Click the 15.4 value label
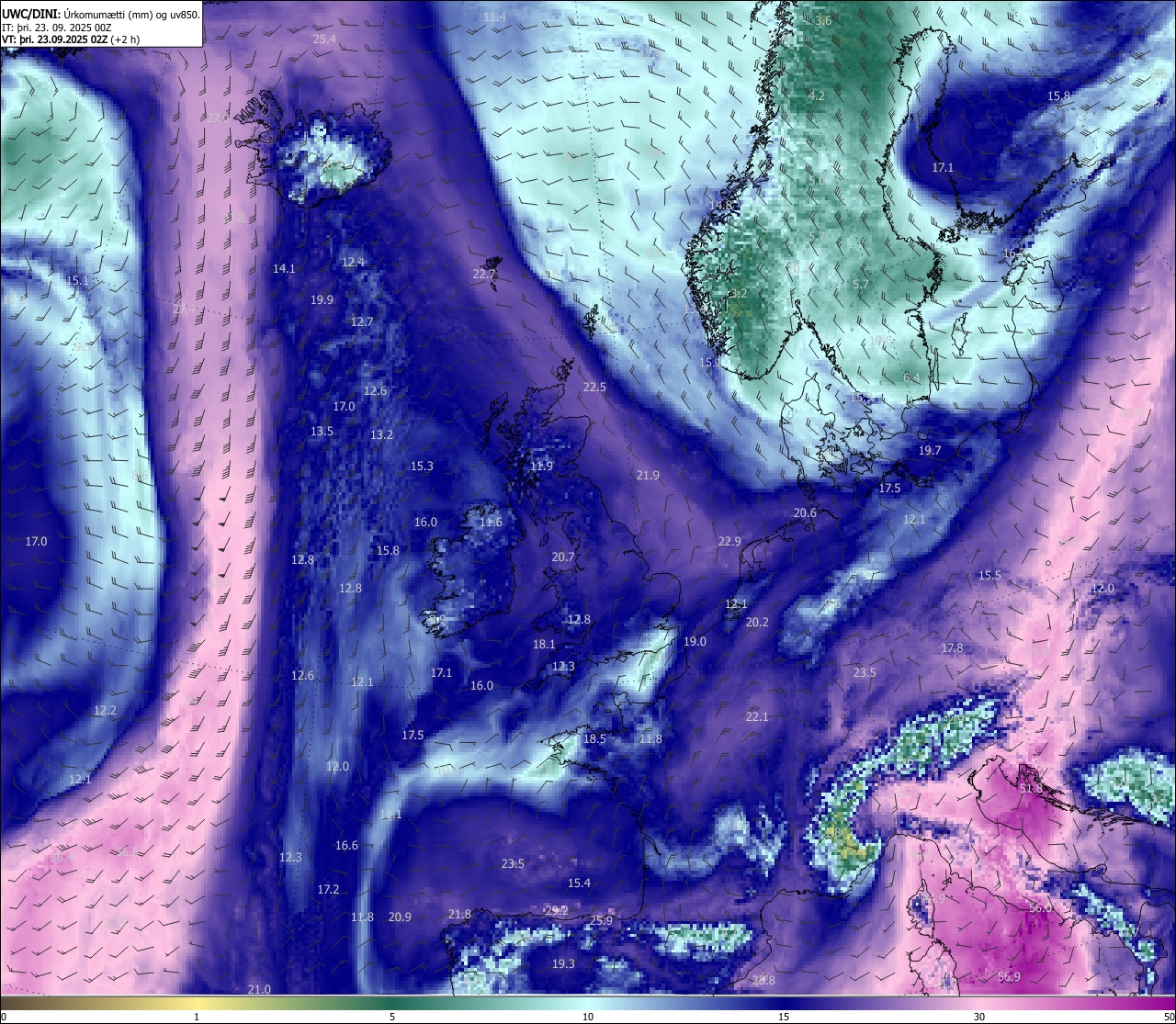This screenshot has width=1176, height=1024. tap(579, 883)
